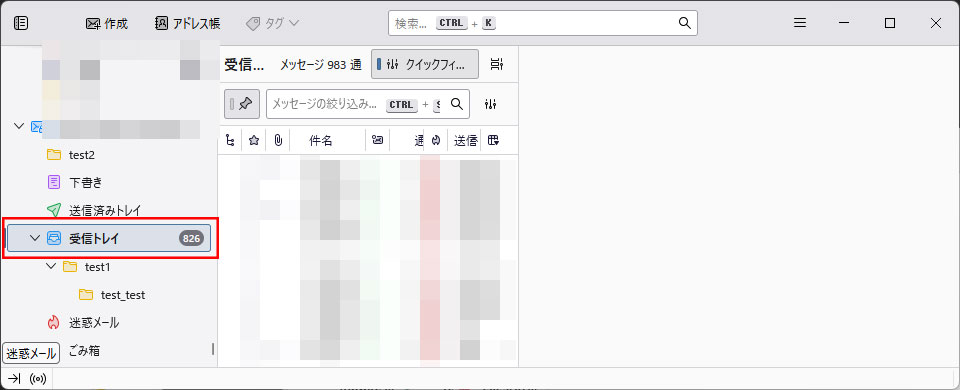Screen dimensions: 960x390
Task: Open quick filter options sliders icon
Action: (490, 104)
